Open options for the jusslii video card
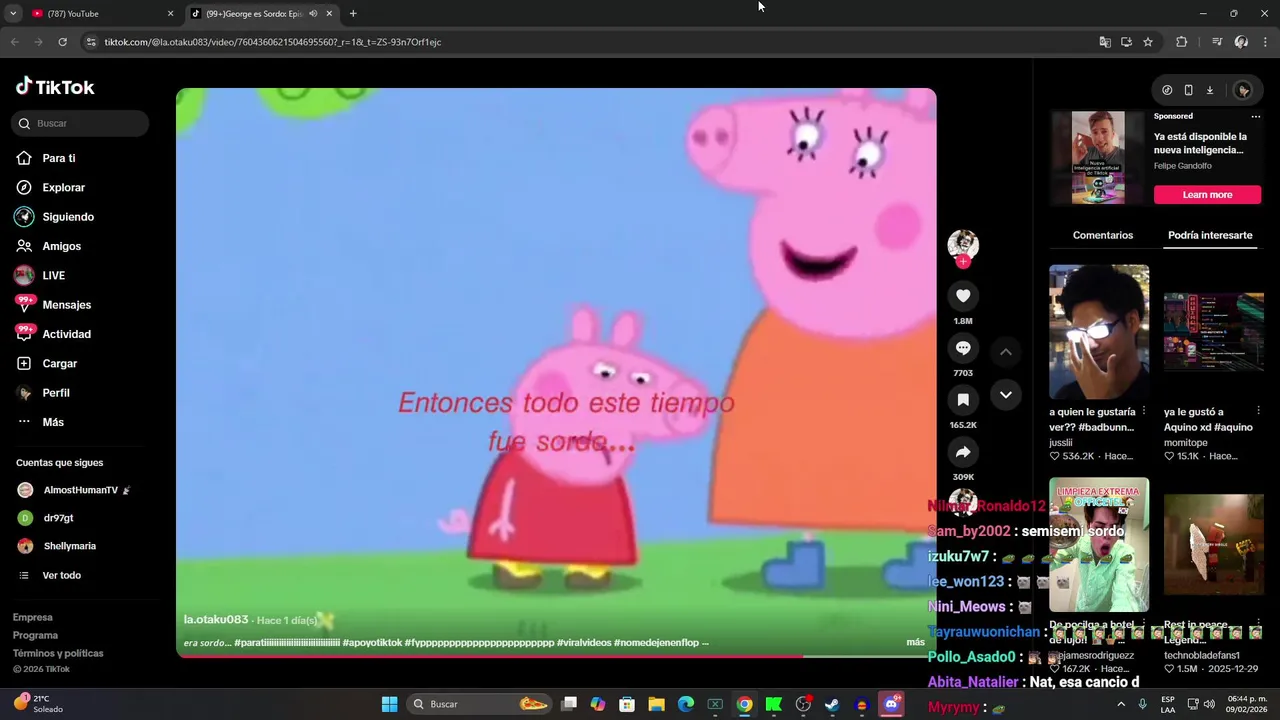1280x720 pixels. pos(1144,411)
